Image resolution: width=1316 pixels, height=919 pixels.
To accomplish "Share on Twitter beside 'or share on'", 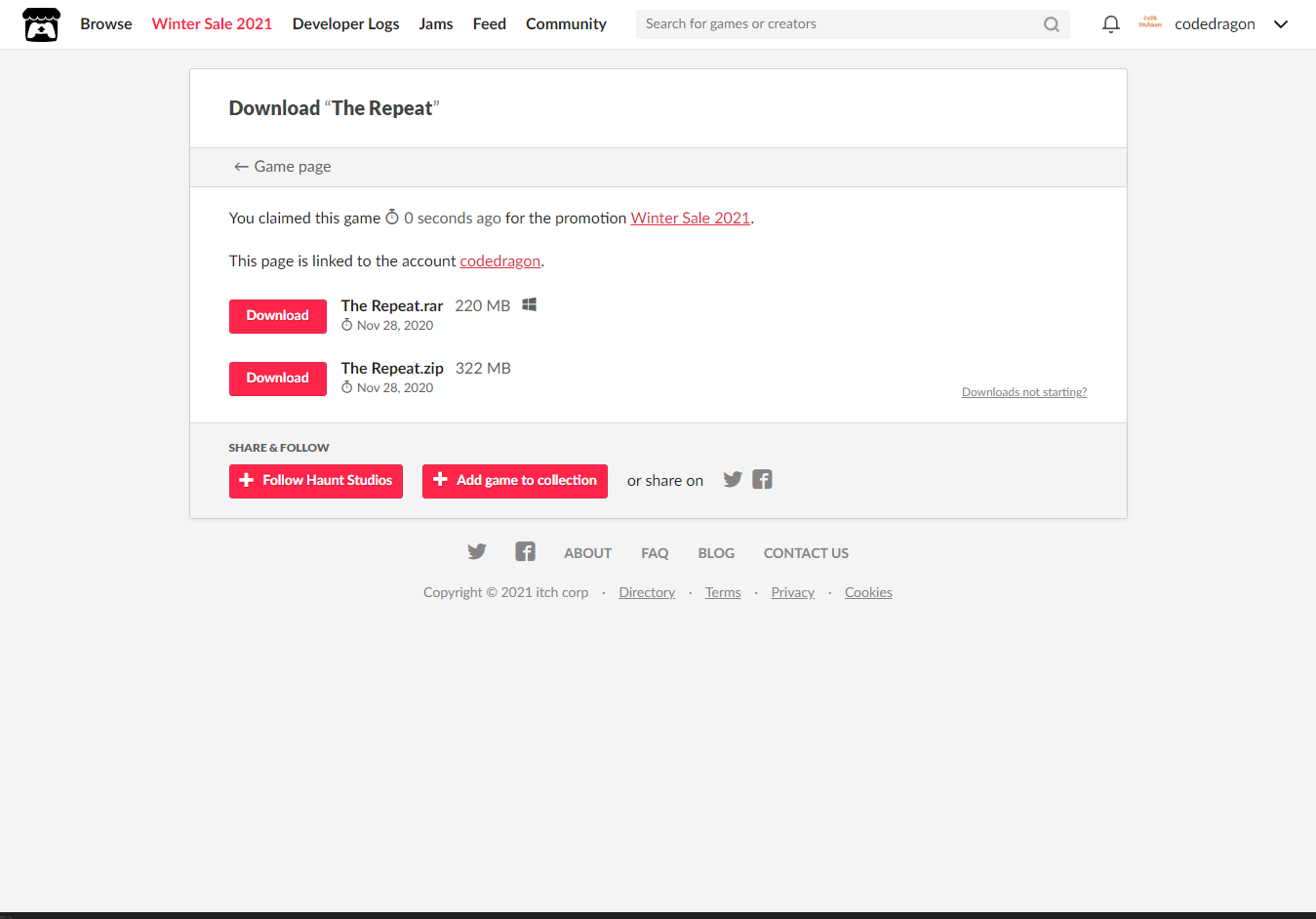I will click(733, 479).
